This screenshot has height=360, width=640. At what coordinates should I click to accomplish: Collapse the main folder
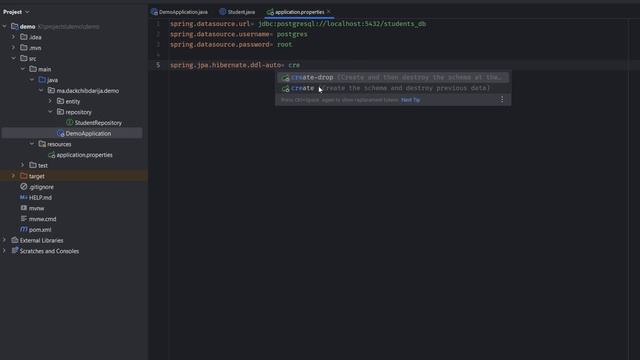click(23, 69)
